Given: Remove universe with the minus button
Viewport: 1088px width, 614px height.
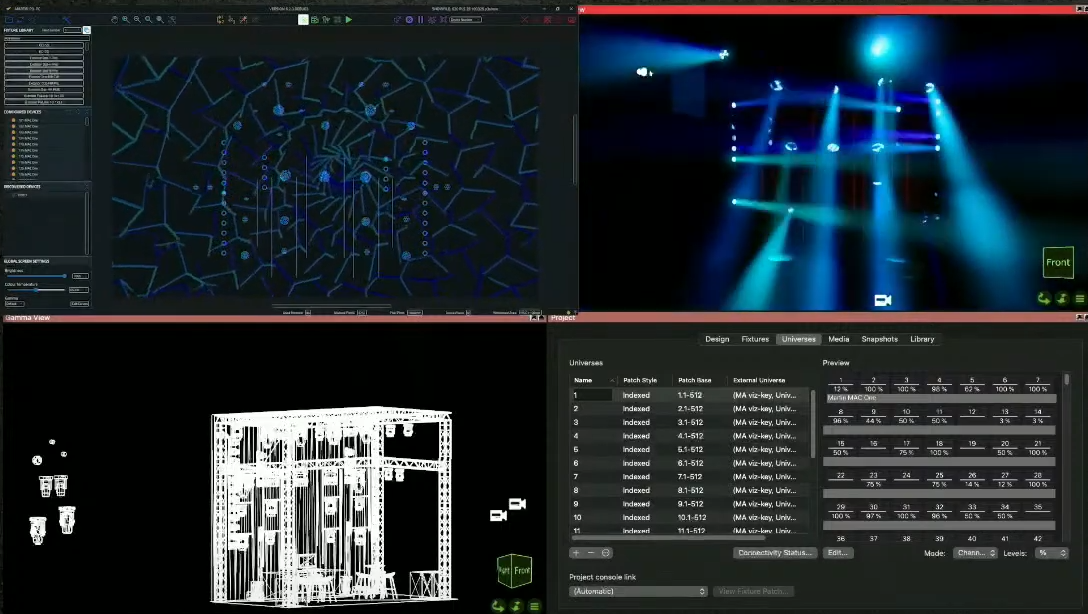Looking at the screenshot, I should [591, 553].
